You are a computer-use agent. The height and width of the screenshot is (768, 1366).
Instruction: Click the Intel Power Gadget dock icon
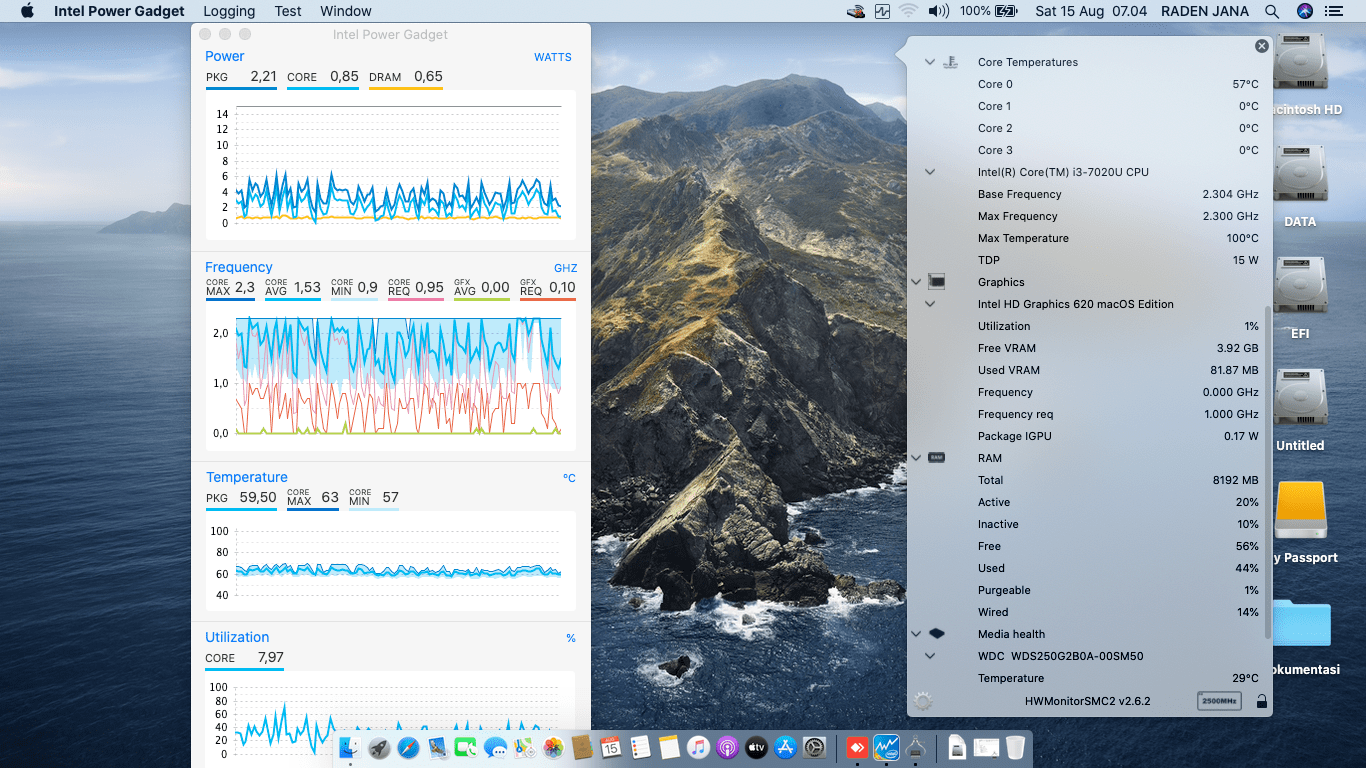coord(887,747)
